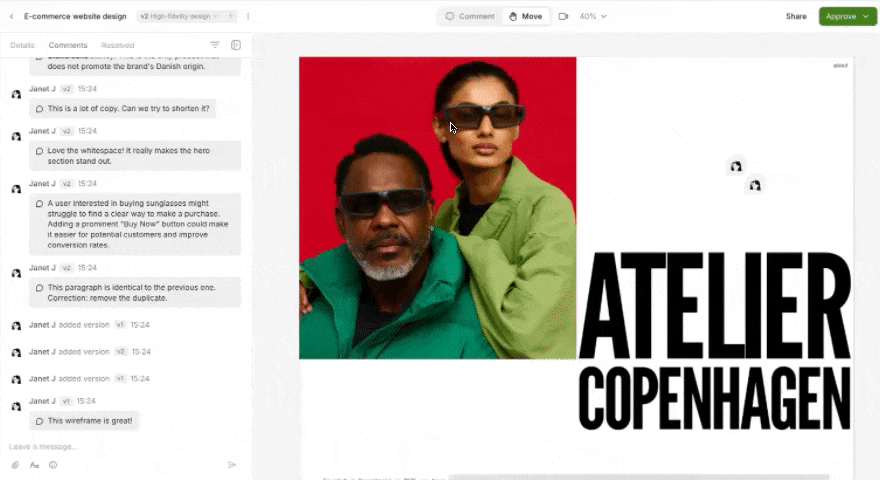Activate the Move tool
This screenshot has width=880, height=480.
(x=526, y=16)
